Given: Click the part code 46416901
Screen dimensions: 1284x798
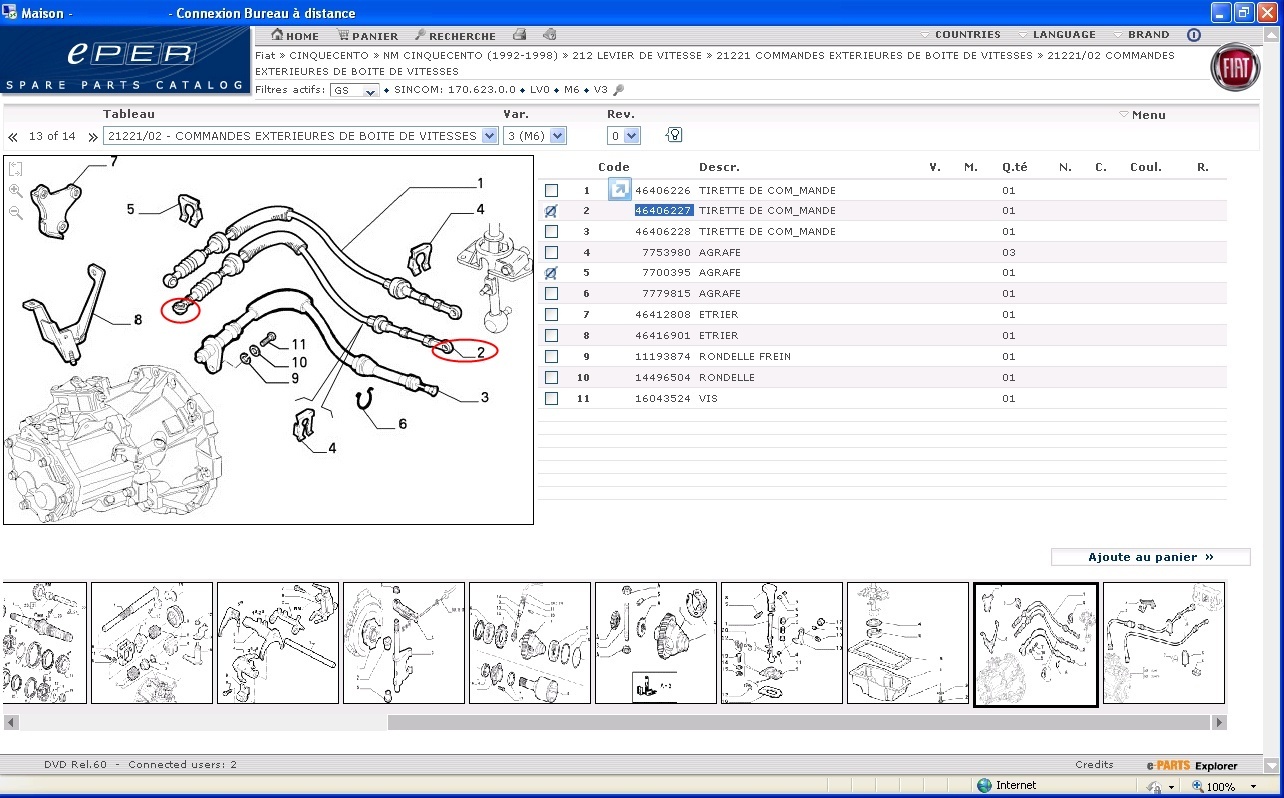Looking at the screenshot, I should pyautogui.click(x=663, y=336).
